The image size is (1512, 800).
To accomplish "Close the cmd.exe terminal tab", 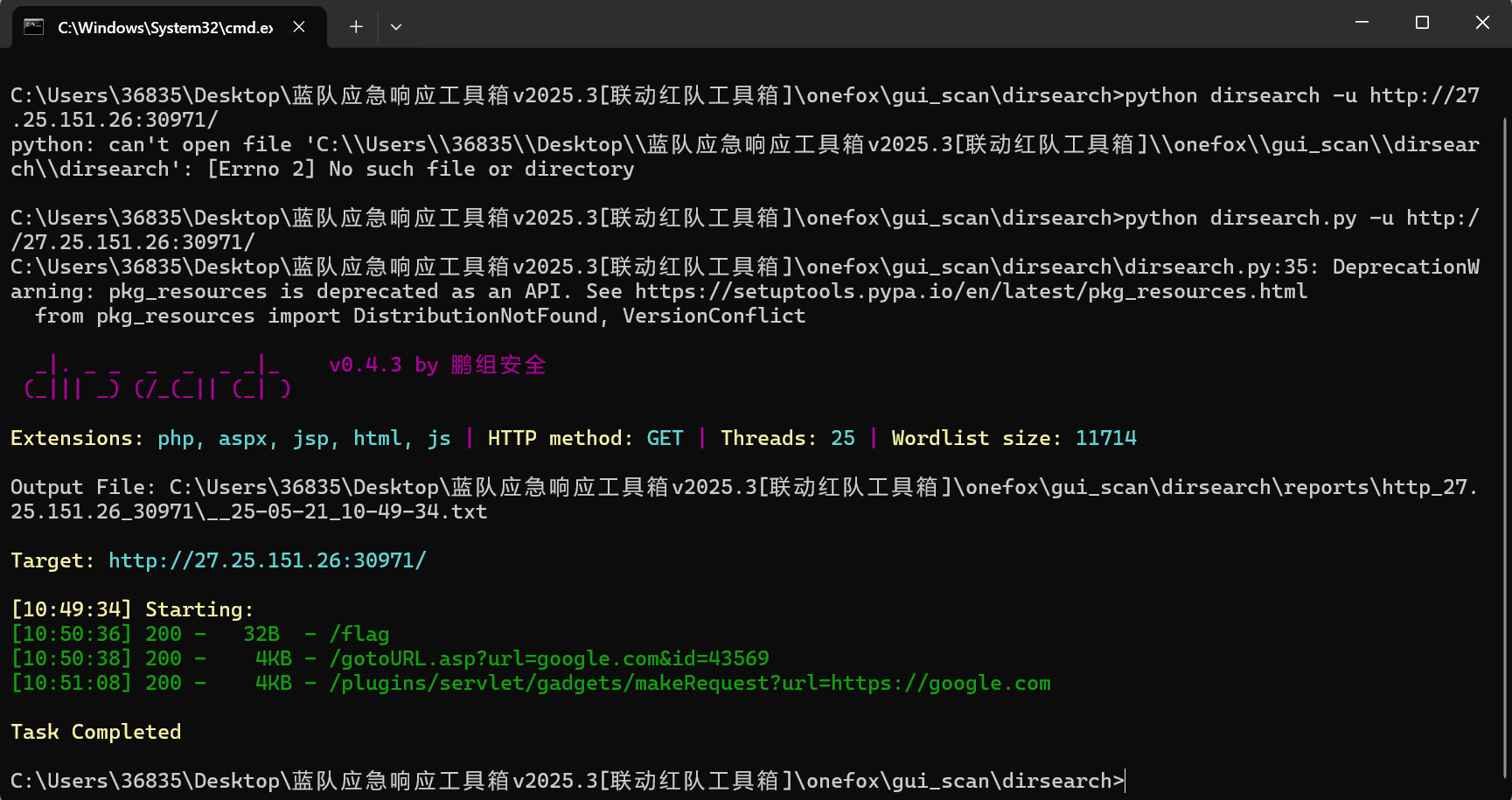I will point(299,27).
